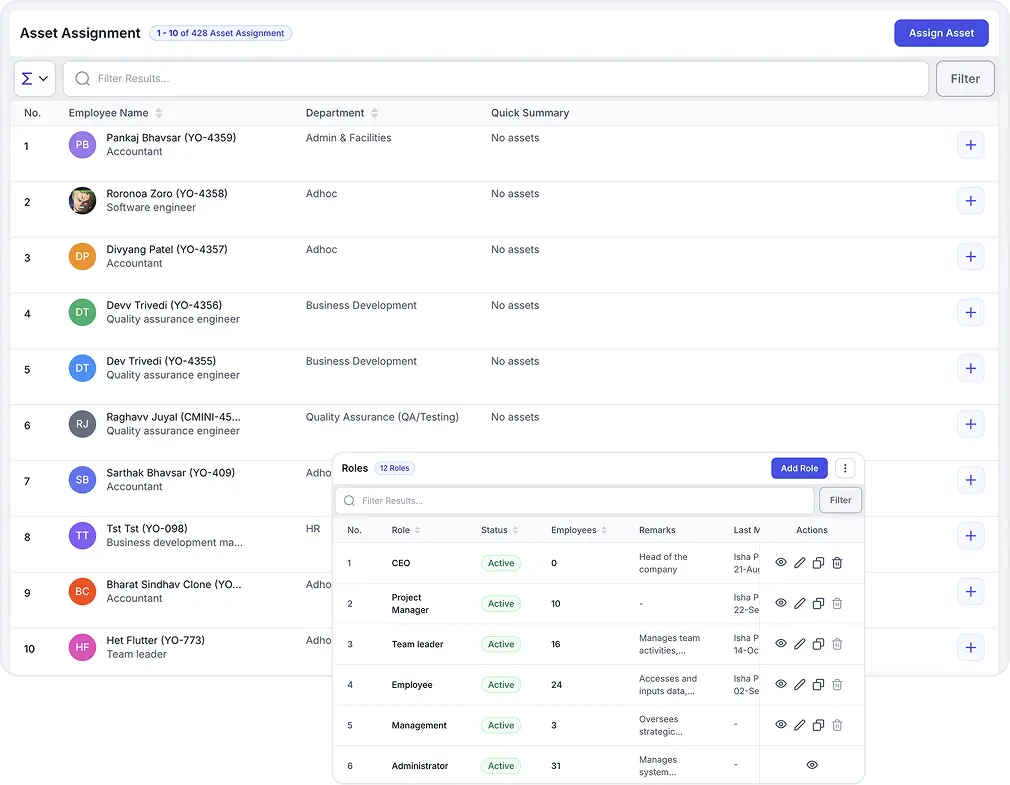Edit the Project Manager role with pencil icon

click(x=798, y=603)
